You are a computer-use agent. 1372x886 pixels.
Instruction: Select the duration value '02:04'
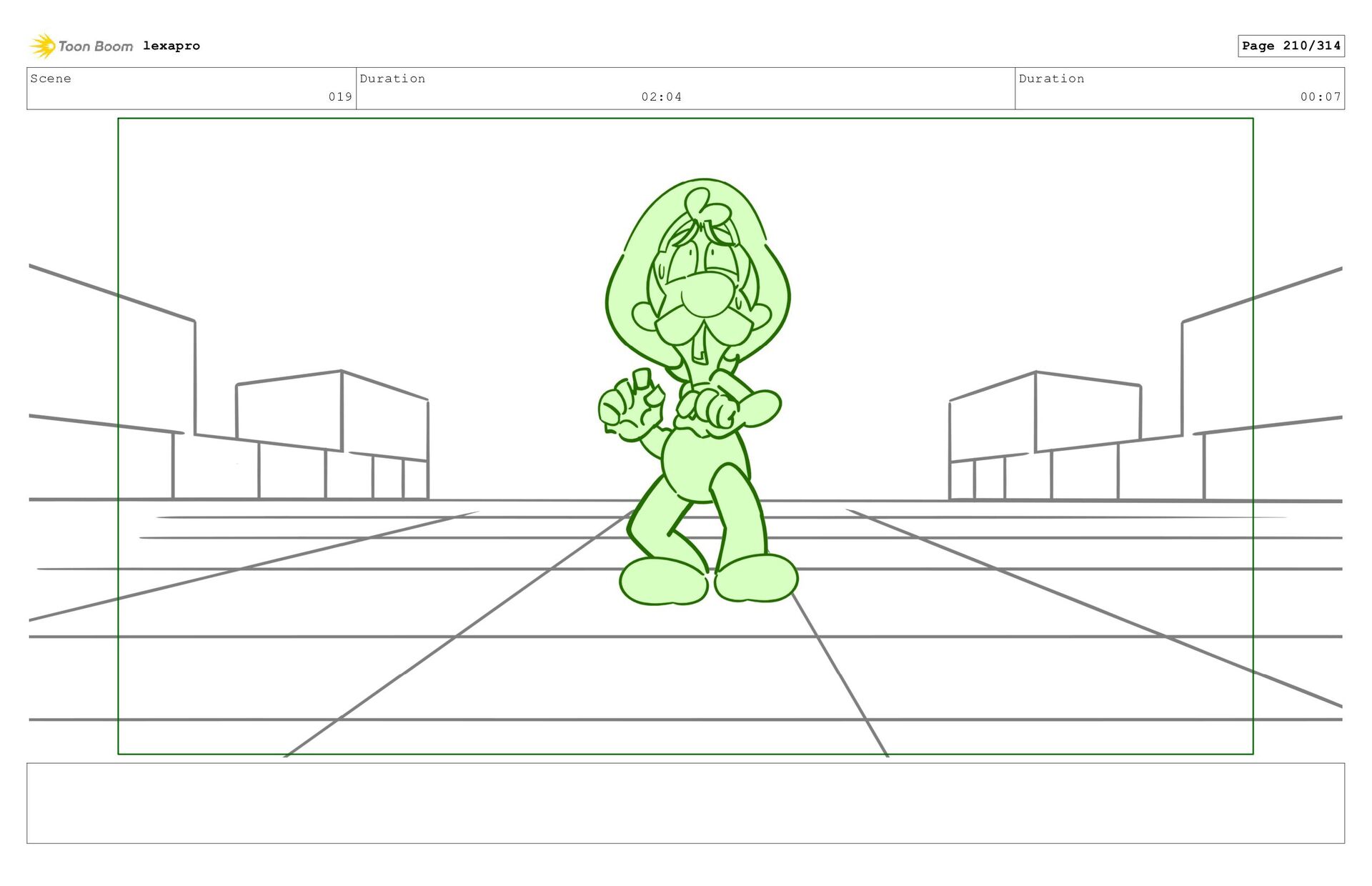(662, 96)
